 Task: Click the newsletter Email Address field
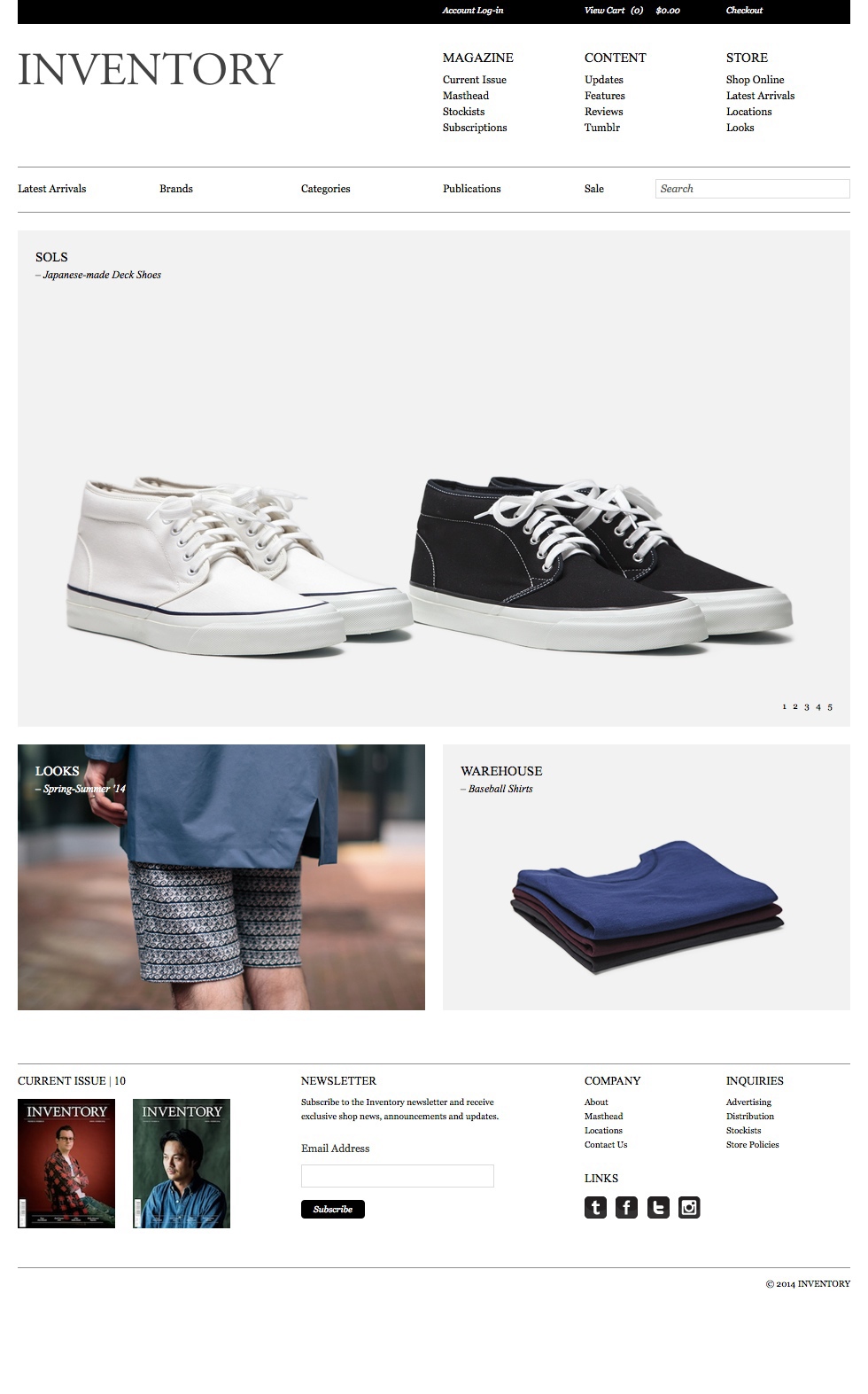(398, 1176)
